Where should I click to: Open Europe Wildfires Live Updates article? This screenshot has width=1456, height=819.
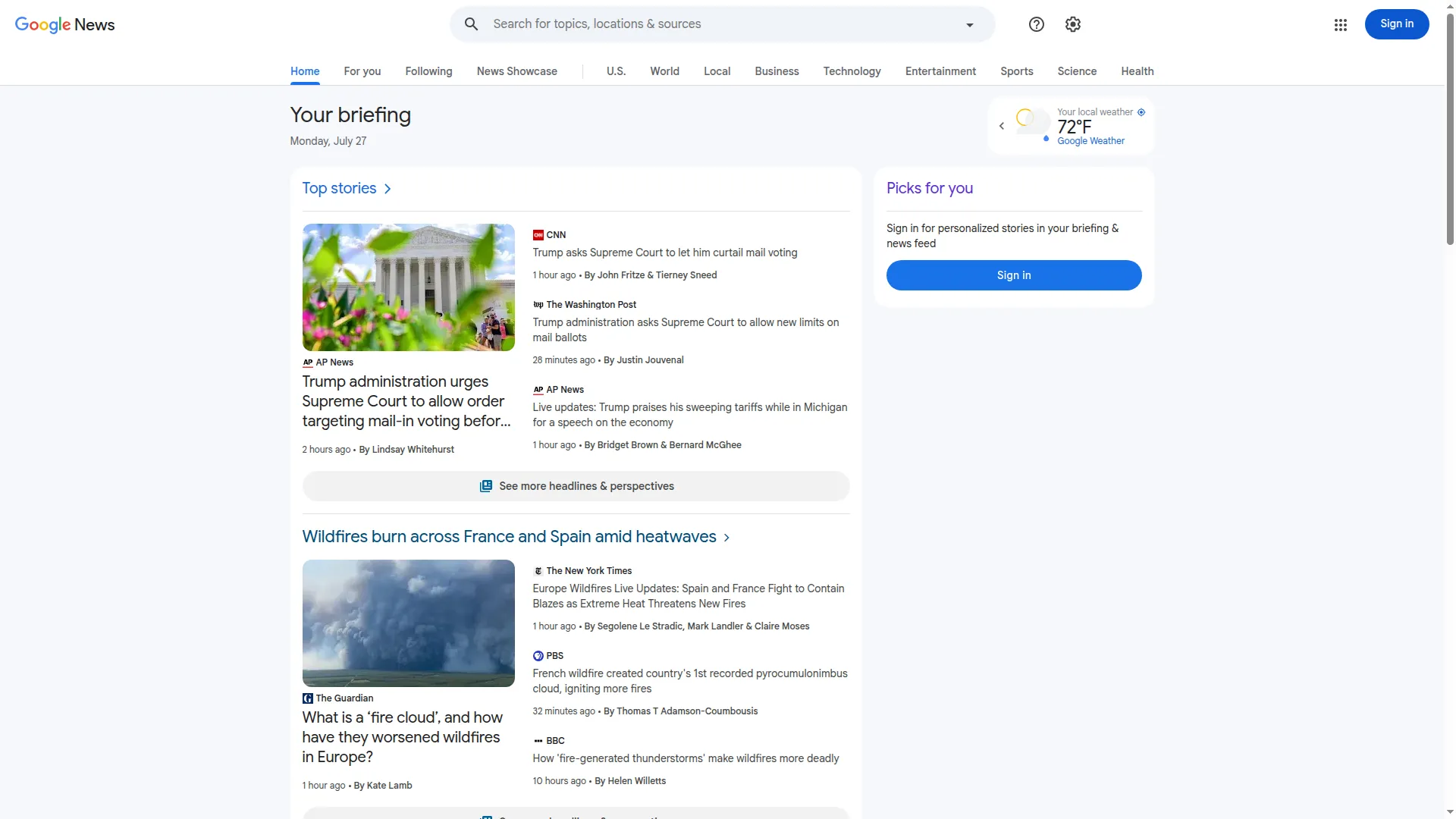click(x=688, y=596)
